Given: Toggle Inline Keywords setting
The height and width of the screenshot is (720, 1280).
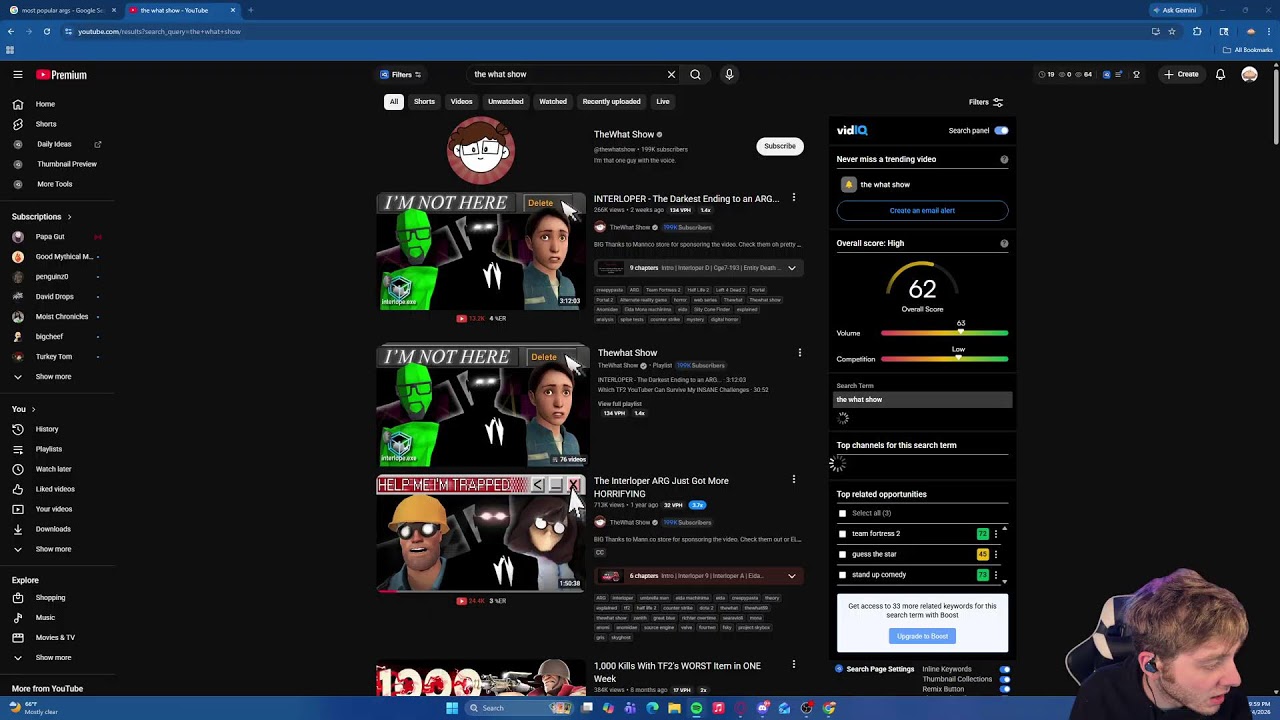Looking at the screenshot, I should click(x=1004, y=669).
